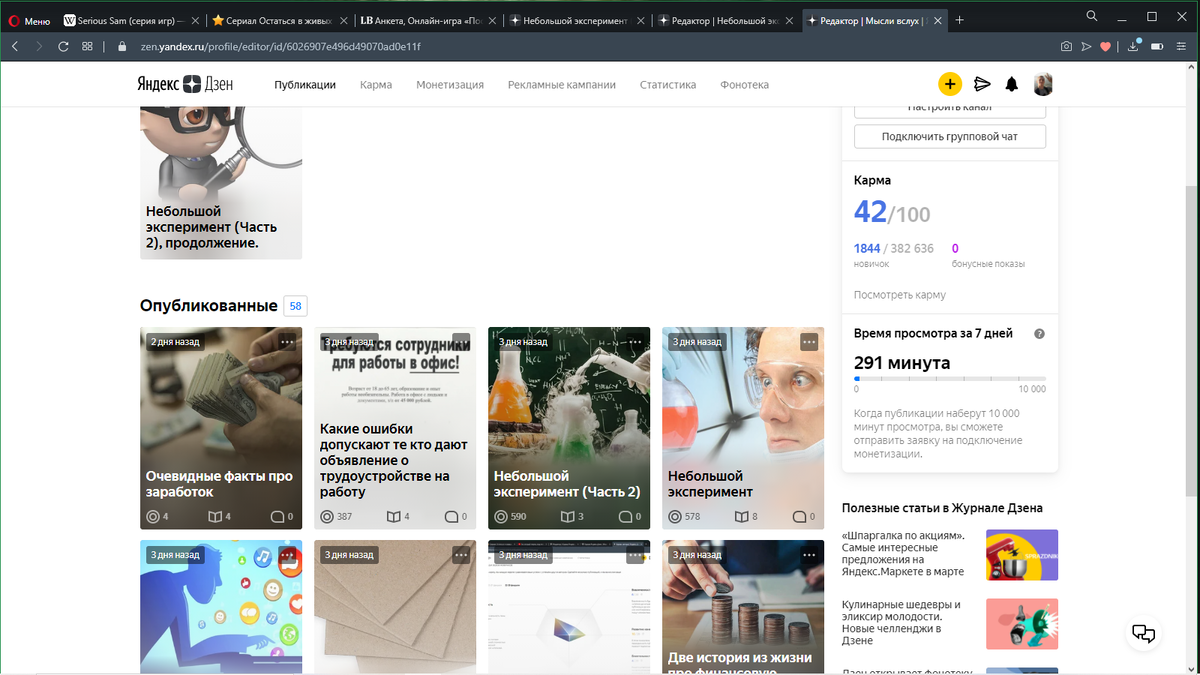Open the notifications bell
The width and height of the screenshot is (1200, 675).
click(1012, 85)
